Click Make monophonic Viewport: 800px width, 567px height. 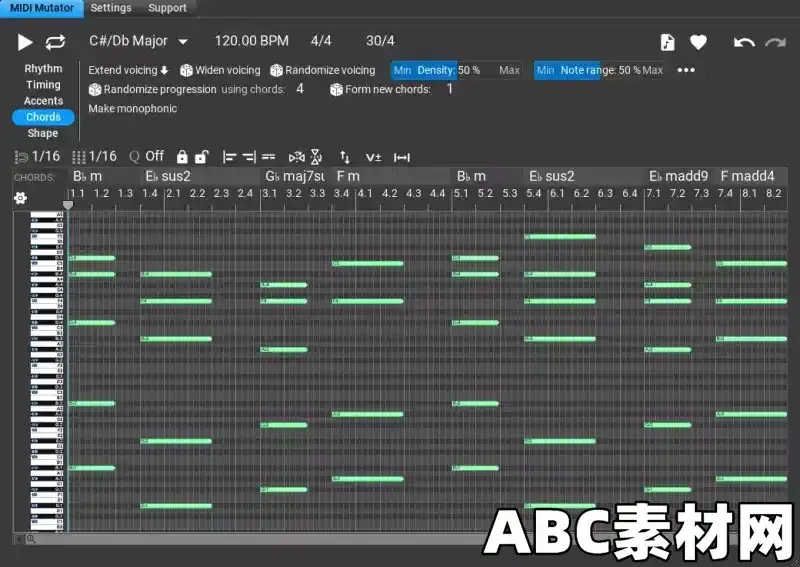(133, 108)
